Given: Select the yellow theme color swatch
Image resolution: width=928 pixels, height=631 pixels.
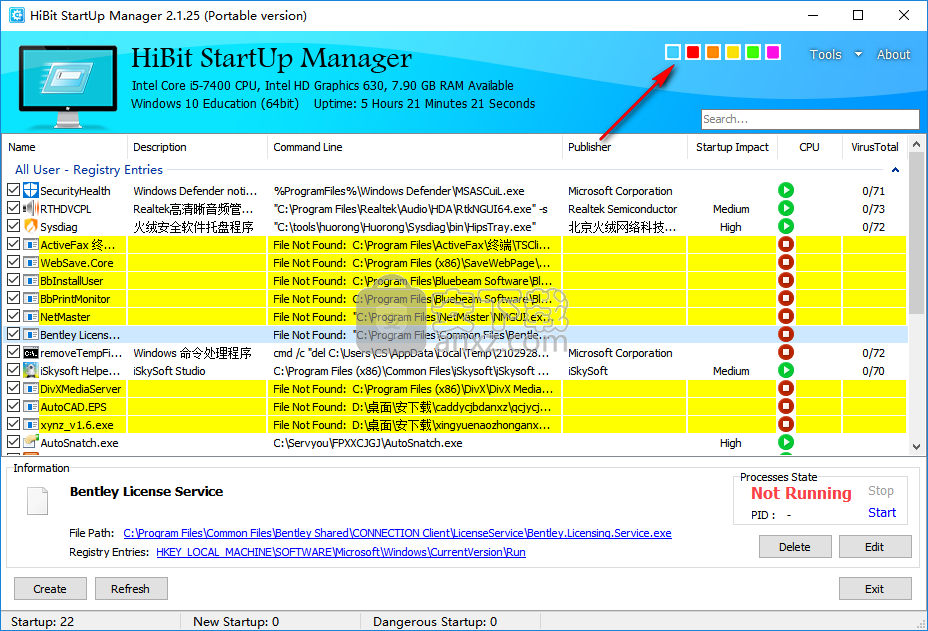Looking at the screenshot, I should (733, 52).
